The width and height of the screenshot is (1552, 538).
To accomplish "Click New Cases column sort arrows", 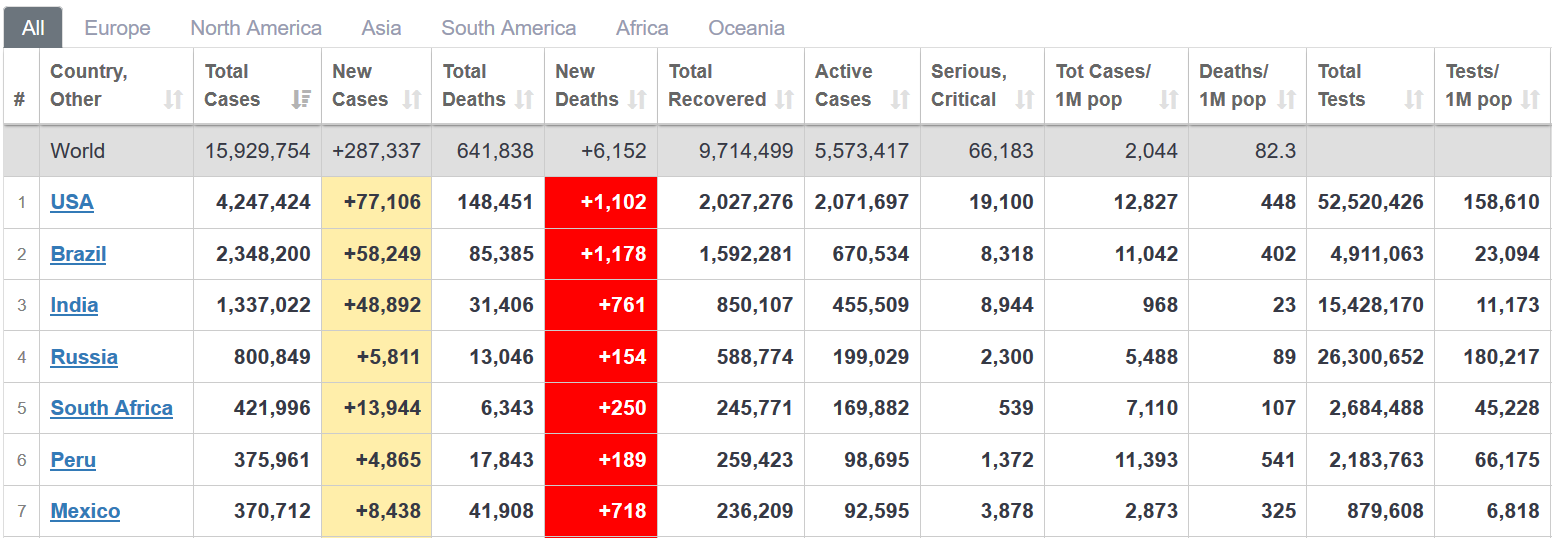I will pos(412,100).
